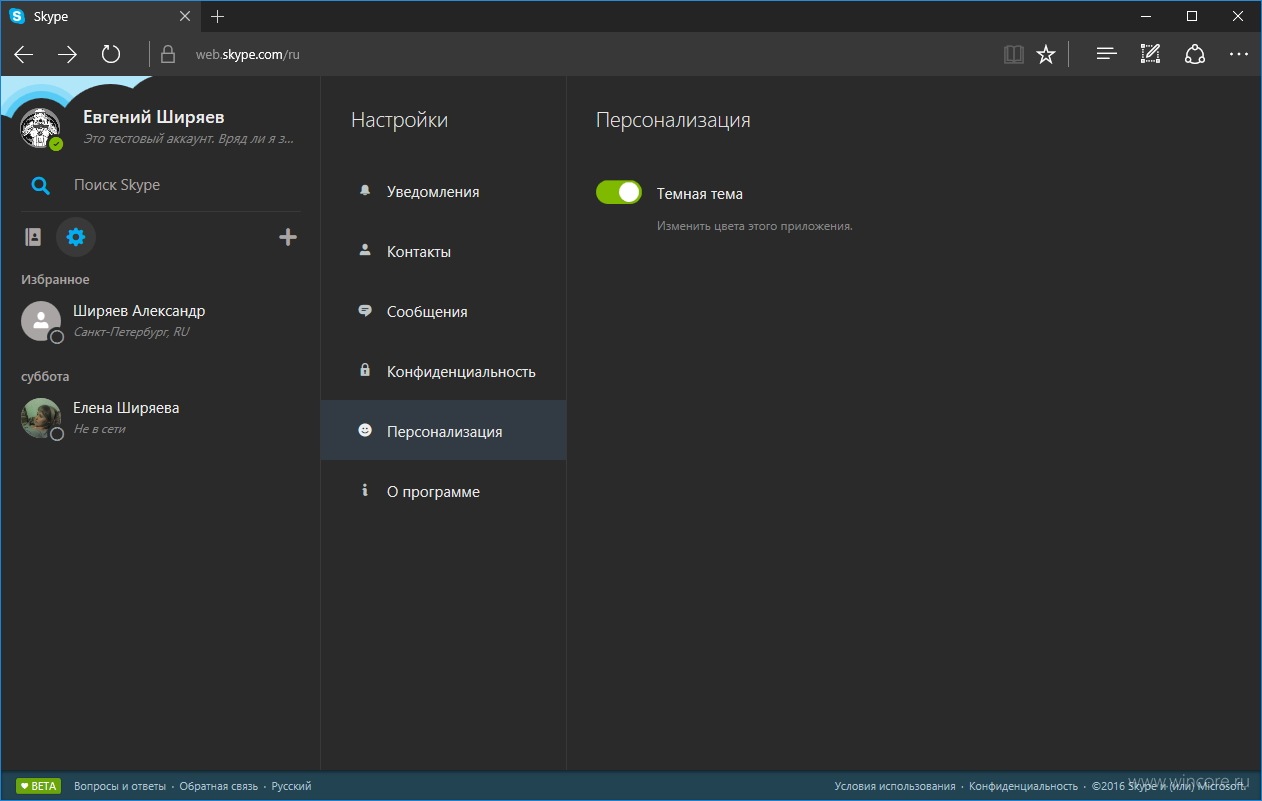1262x801 pixels.
Task: Click the smiley icon beside Персонализация
Action: (x=365, y=430)
